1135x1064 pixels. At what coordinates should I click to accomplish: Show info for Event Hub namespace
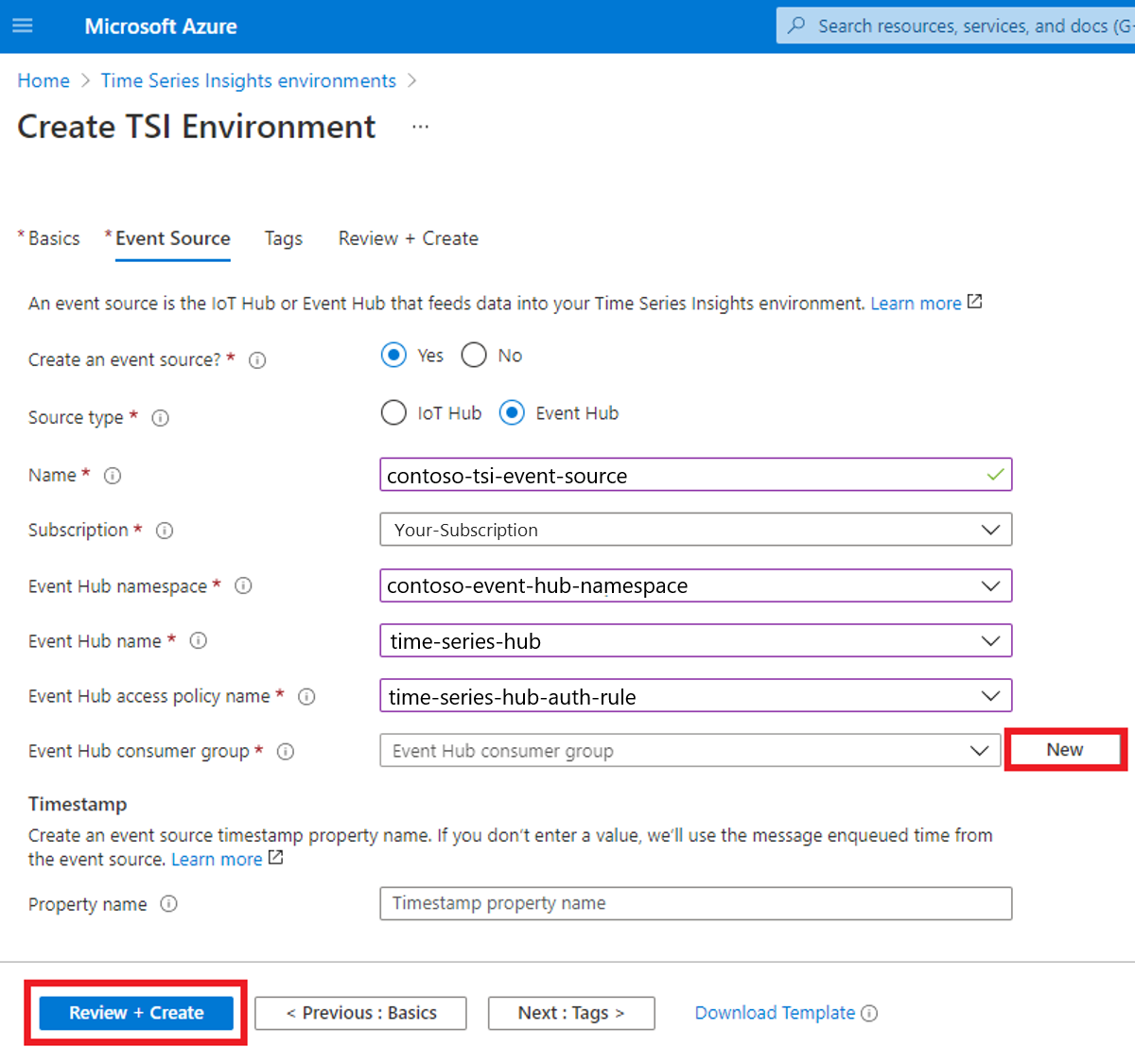[243, 585]
